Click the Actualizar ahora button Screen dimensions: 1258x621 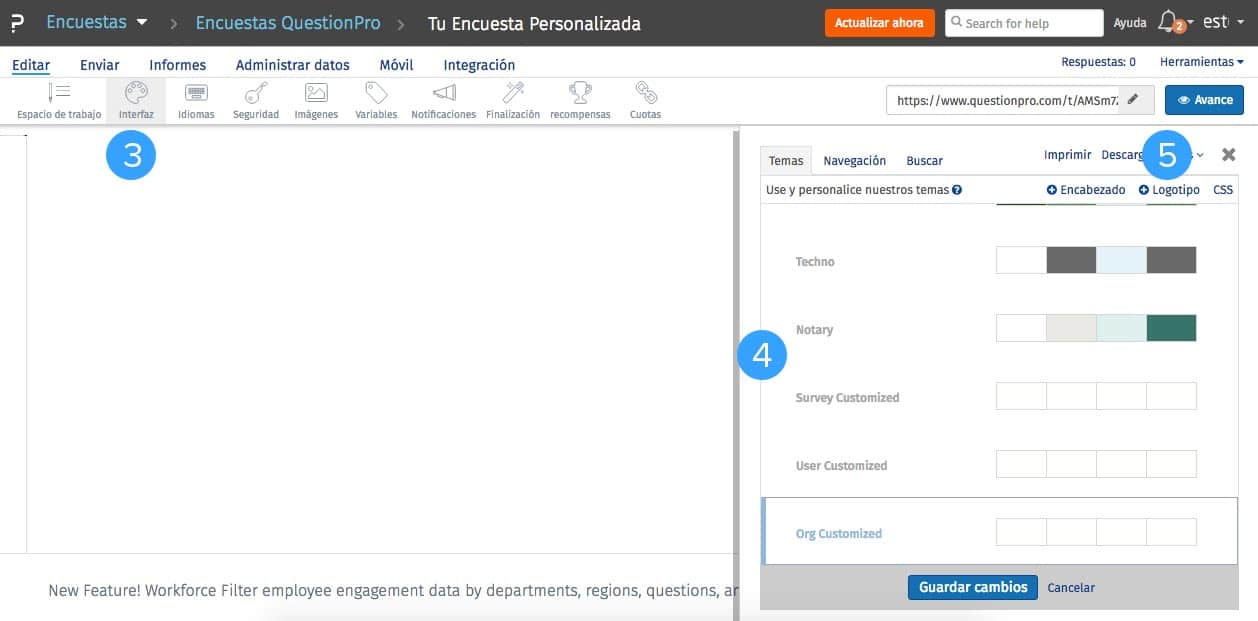coord(879,22)
